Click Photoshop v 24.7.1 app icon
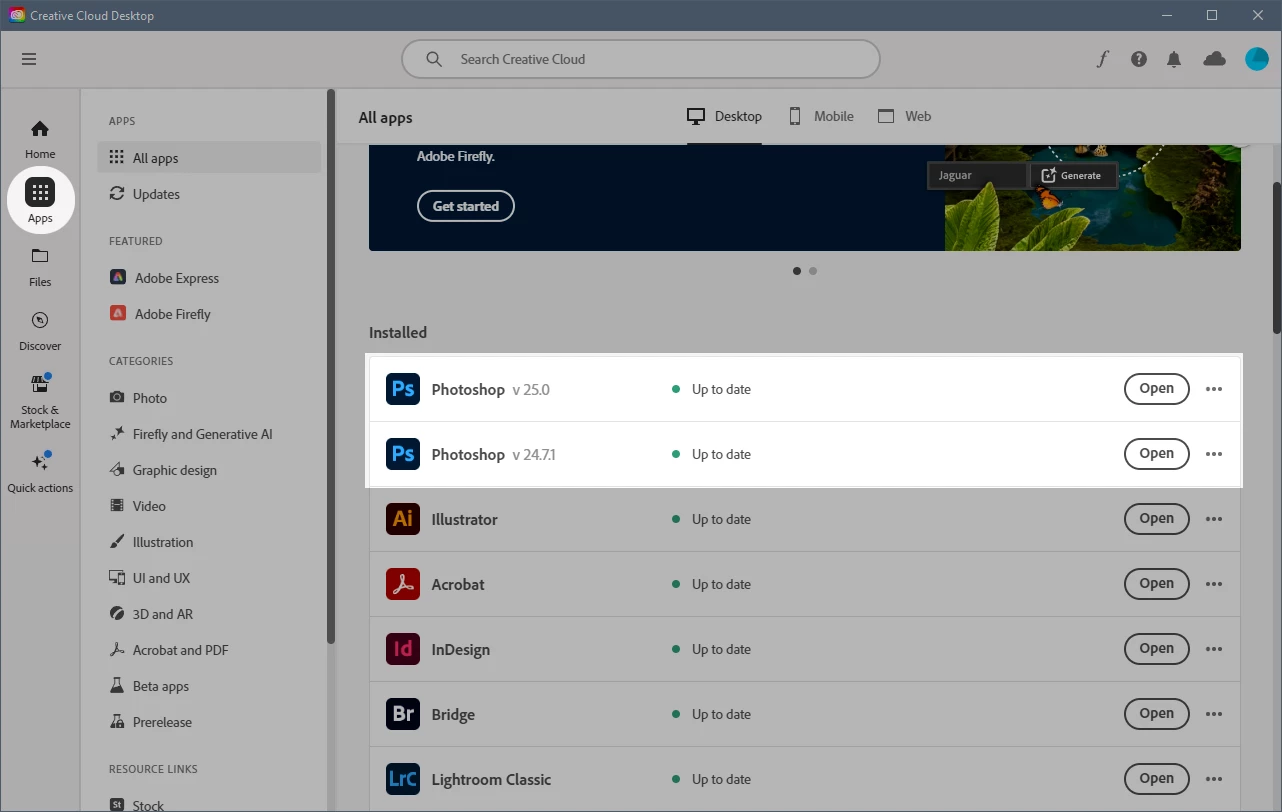The image size is (1282, 812). tap(403, 454)
